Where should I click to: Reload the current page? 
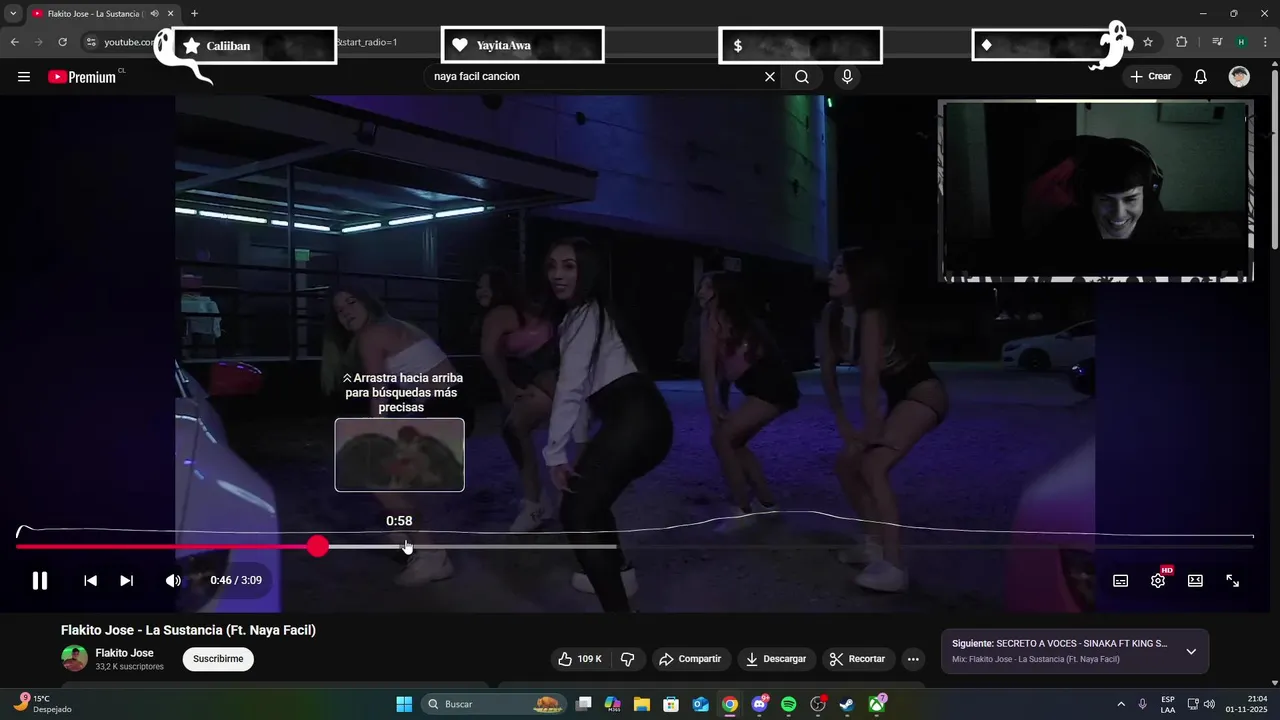coord(62,42)
